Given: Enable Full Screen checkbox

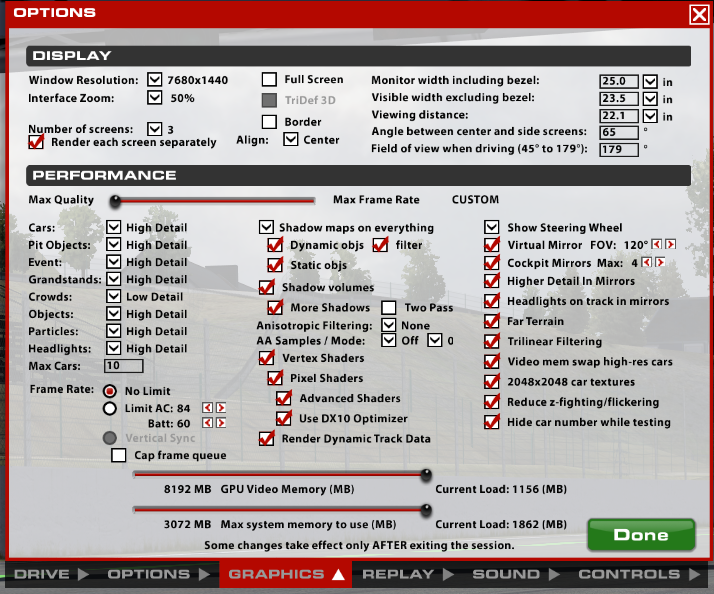Looking at the screenshot, I should 269,79.
